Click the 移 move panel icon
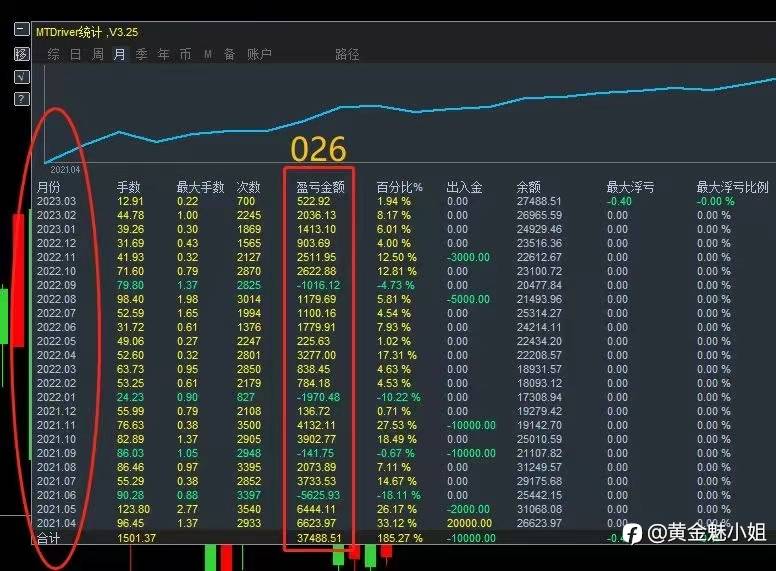The width and height of the screenshot is (776, 571). 21,53
